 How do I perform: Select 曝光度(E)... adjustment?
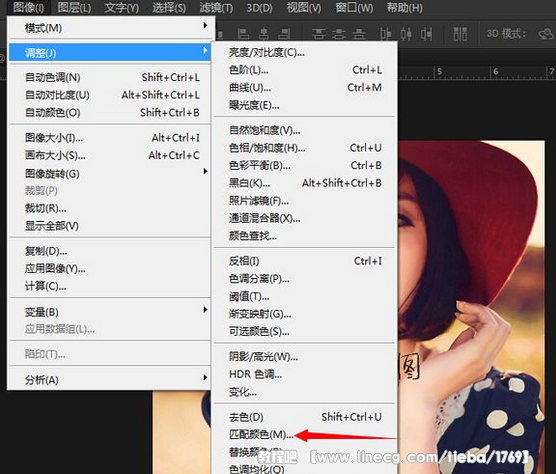click(304, 105)
